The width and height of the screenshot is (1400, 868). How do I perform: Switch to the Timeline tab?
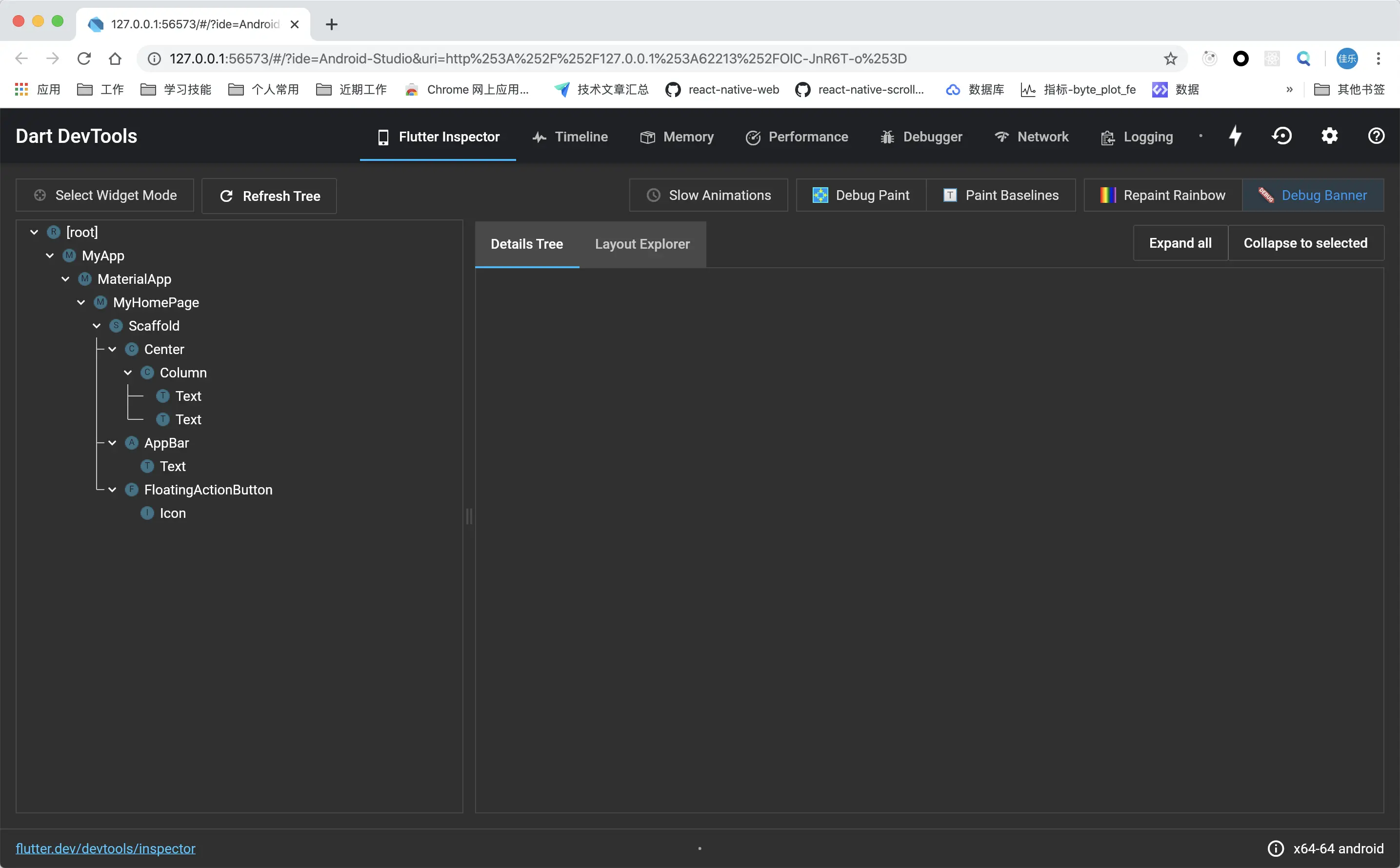(570, 137)
